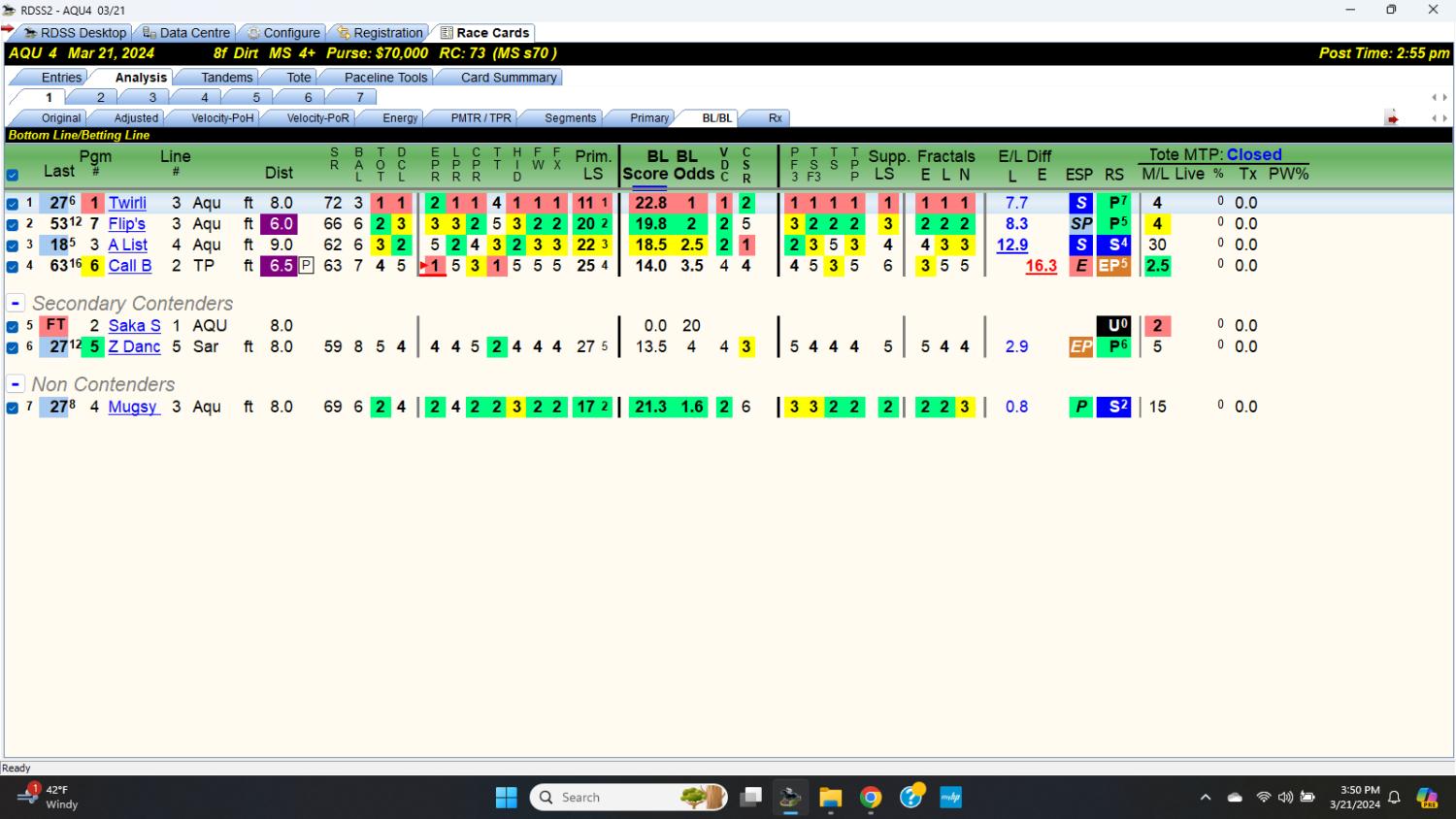Open the Data Centre tab
Screen dimensions: 1456x819
pos(186,33)
